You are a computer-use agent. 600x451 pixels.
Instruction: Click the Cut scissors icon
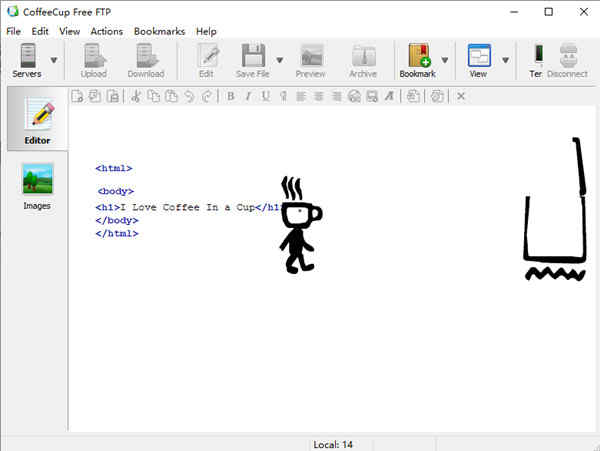pos(135,96)
